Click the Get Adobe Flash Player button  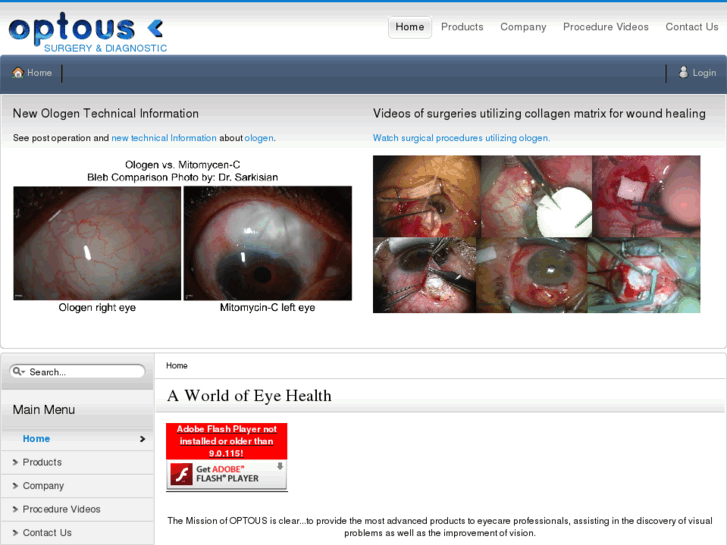click(x=227, y=474)
